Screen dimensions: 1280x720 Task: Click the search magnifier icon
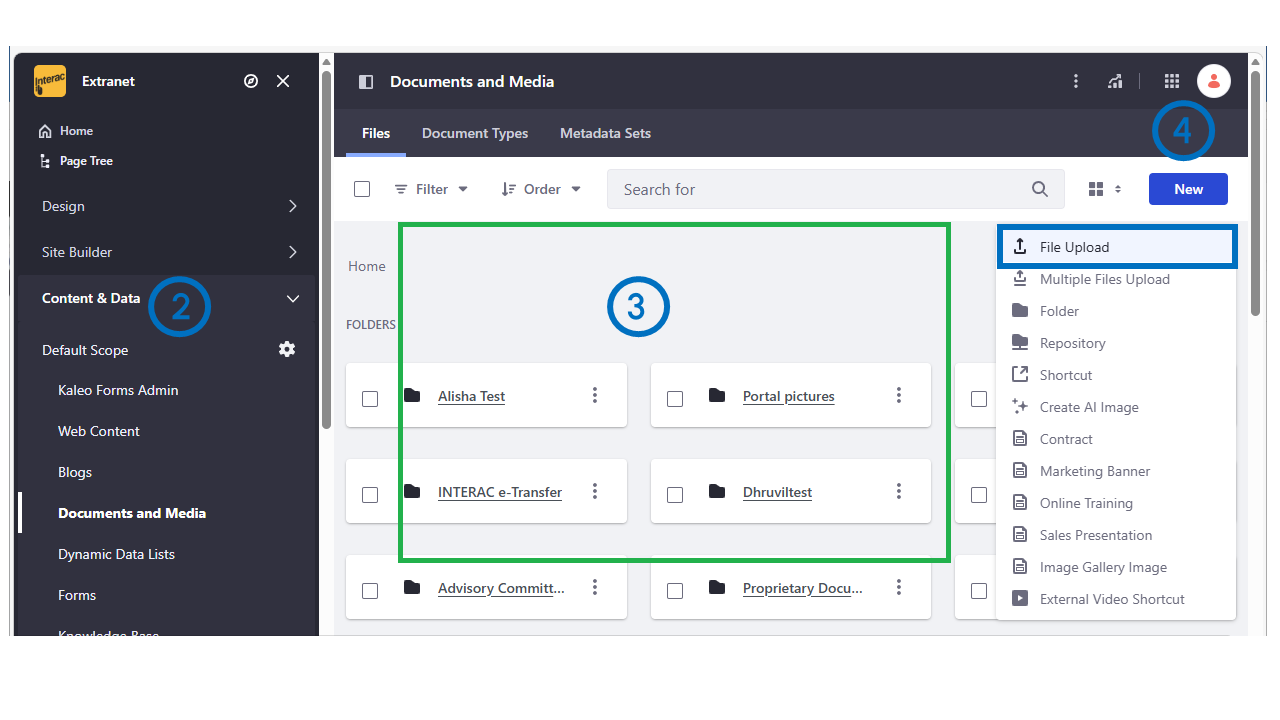point(1040,189)
